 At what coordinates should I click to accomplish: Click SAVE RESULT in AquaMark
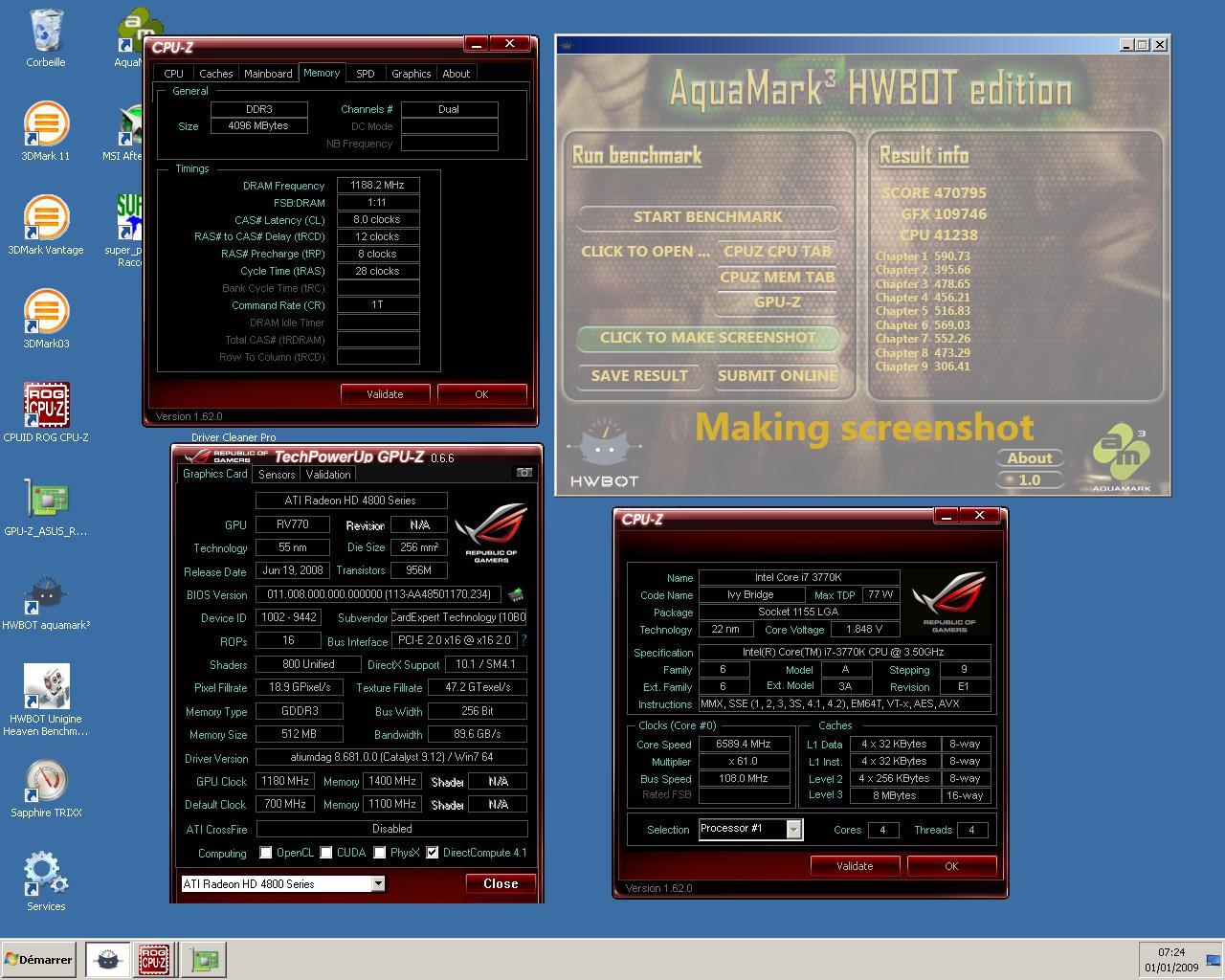[x=639, y=375]
